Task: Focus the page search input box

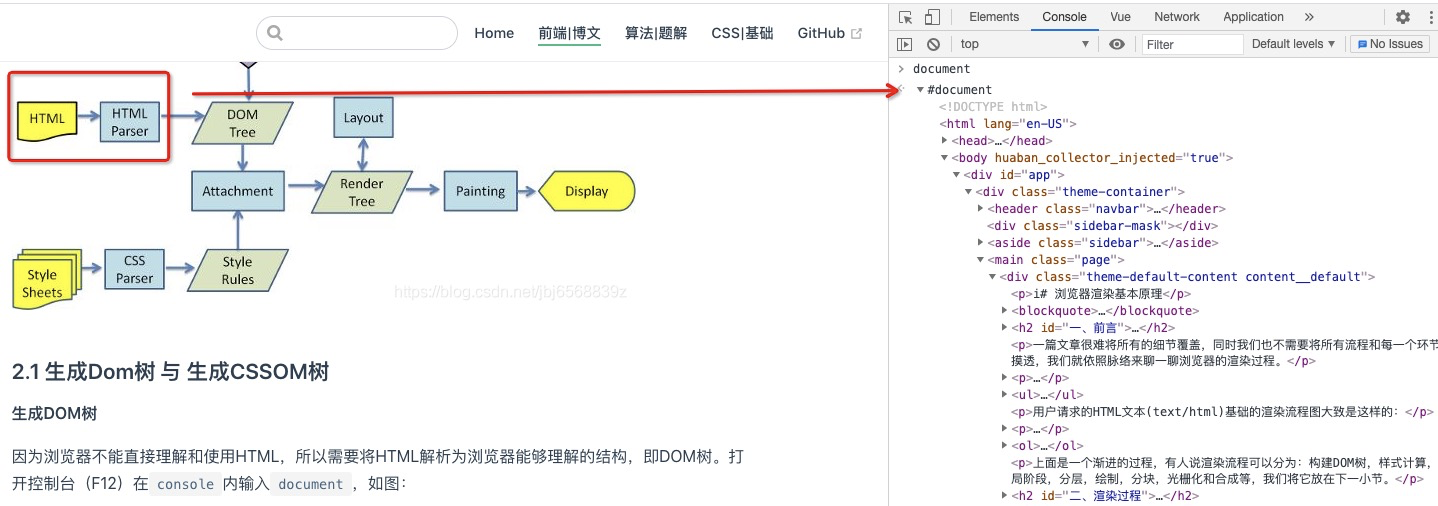Action: click(357, 33)
